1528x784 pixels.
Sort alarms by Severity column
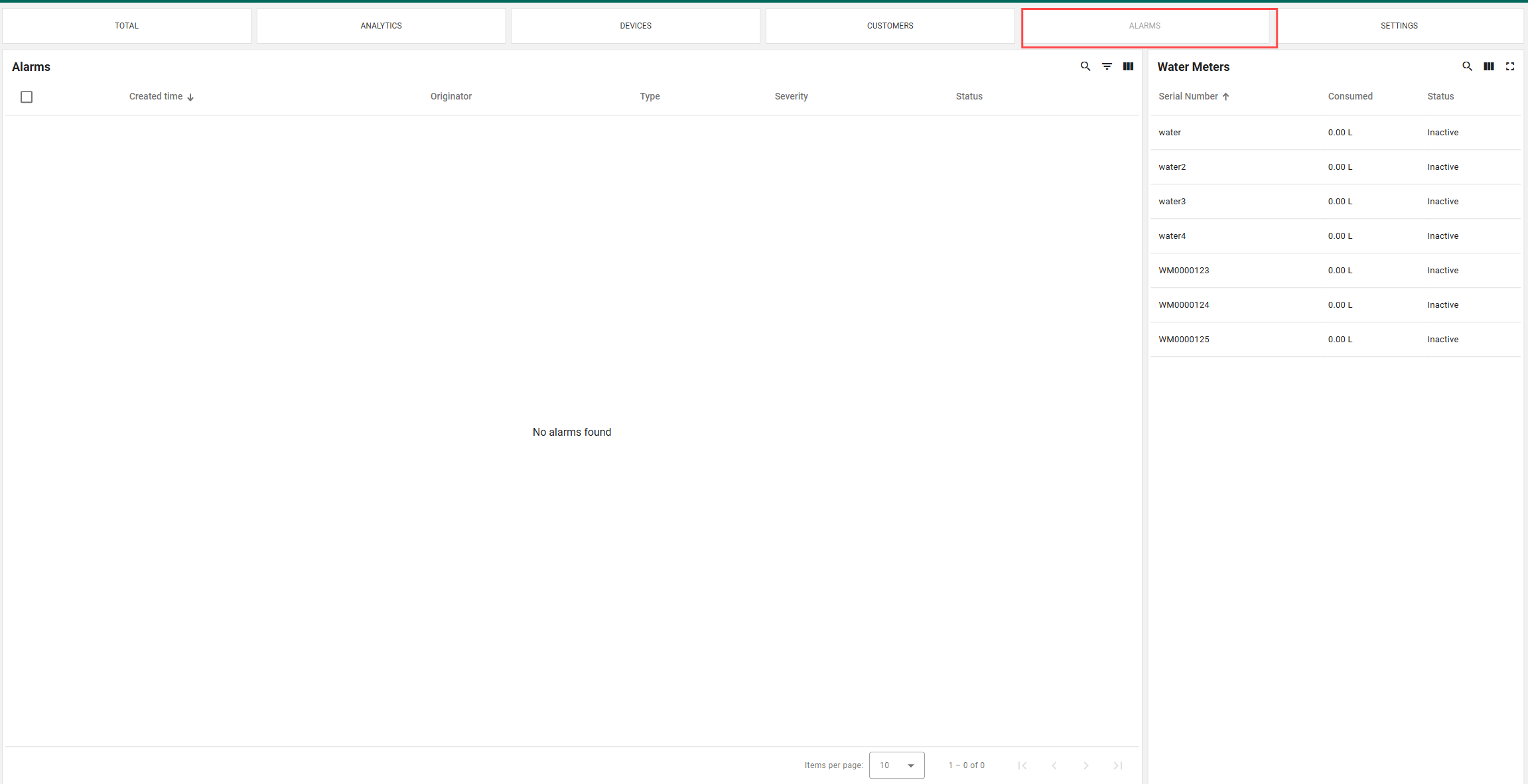coord(791,96)
